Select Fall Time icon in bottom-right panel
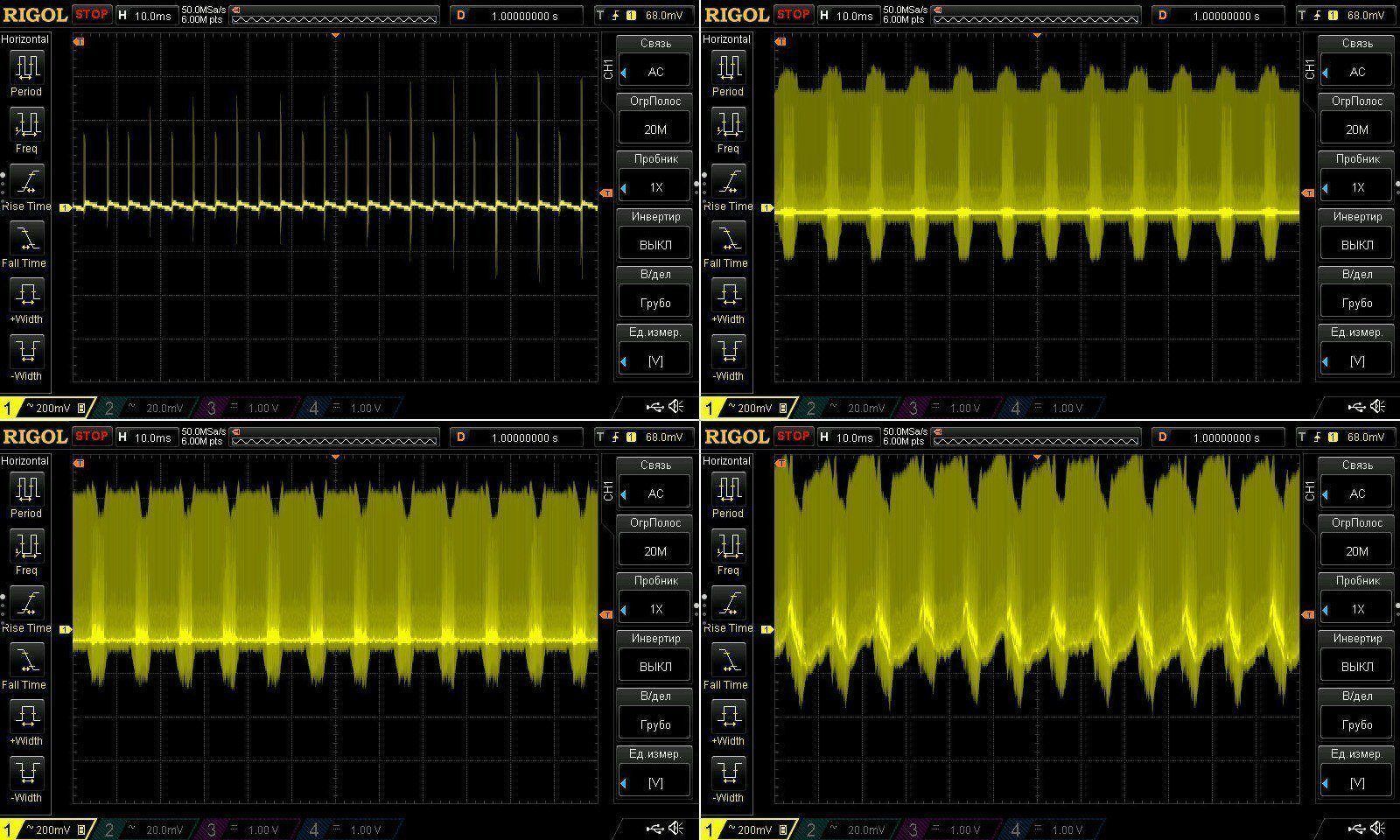 (x=728, y=666)
